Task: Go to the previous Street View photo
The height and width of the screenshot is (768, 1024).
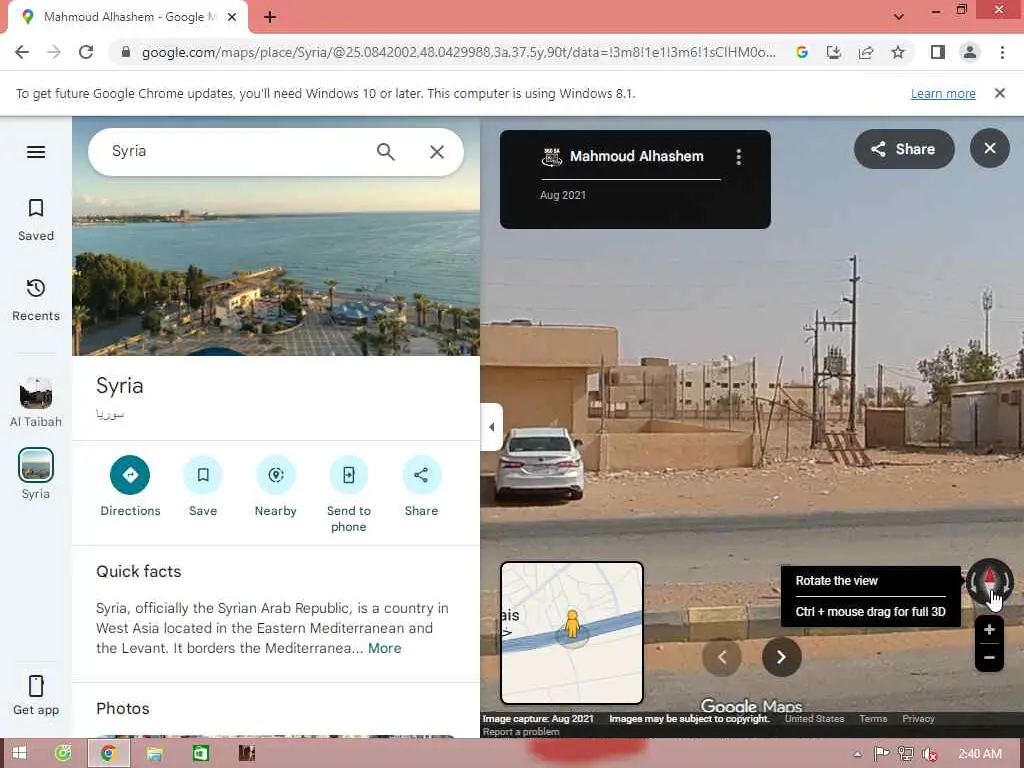Action: click(x=722, y=657)
